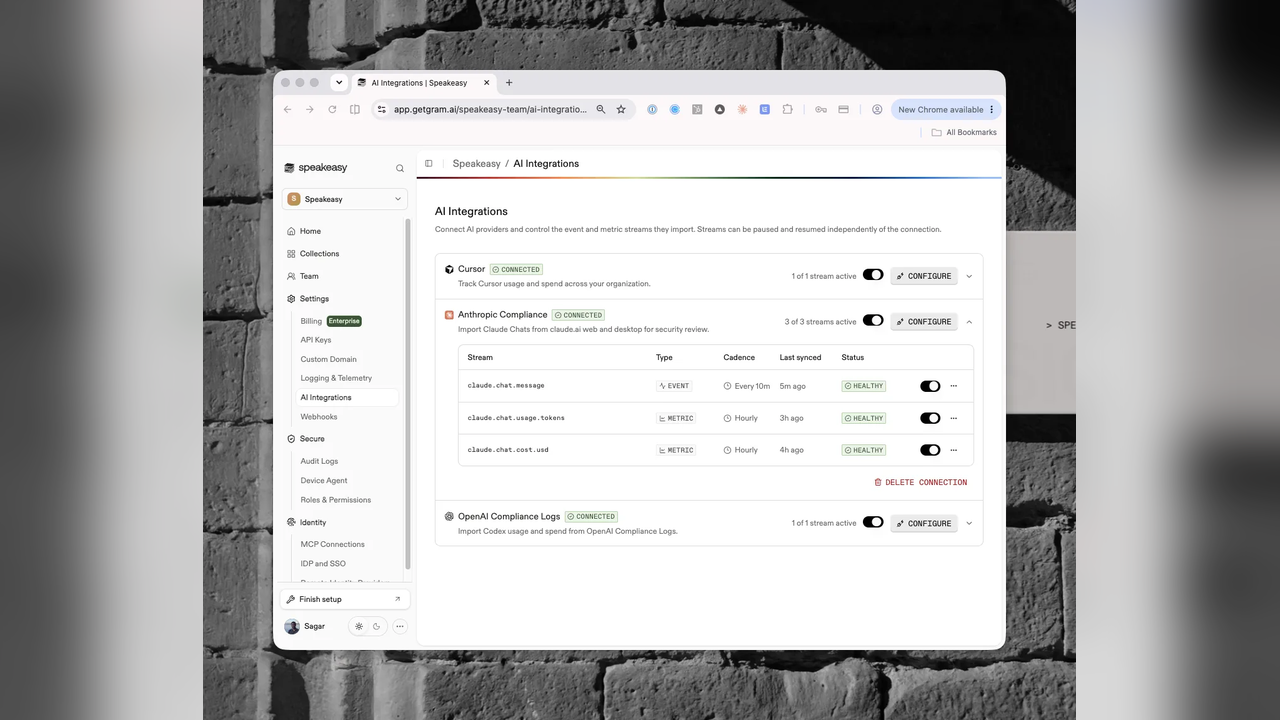This screenshot has height=720, width=1280.
Task: Open Roles & Permissions
Action: (x=336, y=500)
